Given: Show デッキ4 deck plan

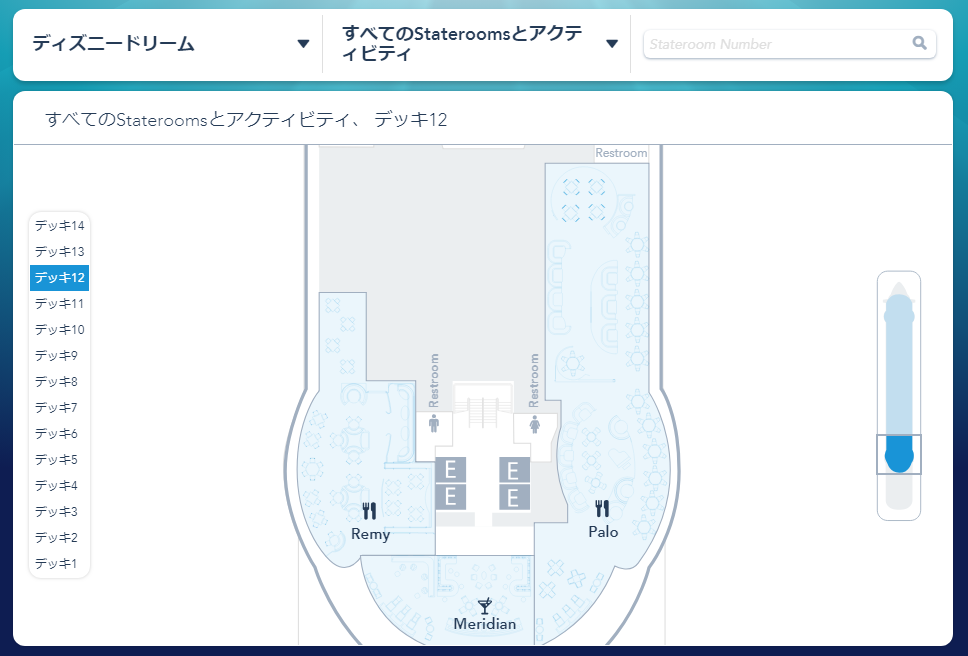Looking at the screenshot, I should pyautogui.click(x=59, y=485).
